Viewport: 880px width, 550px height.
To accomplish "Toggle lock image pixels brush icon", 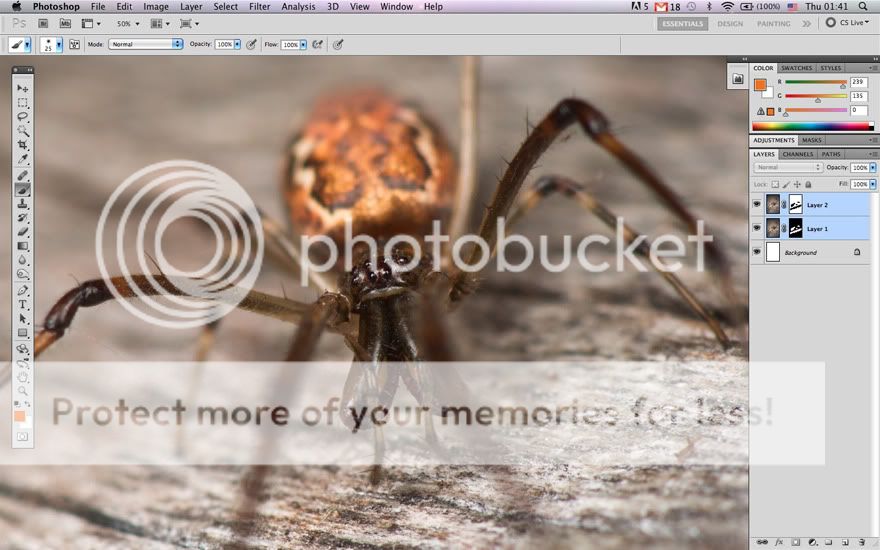I will point(786,184).
